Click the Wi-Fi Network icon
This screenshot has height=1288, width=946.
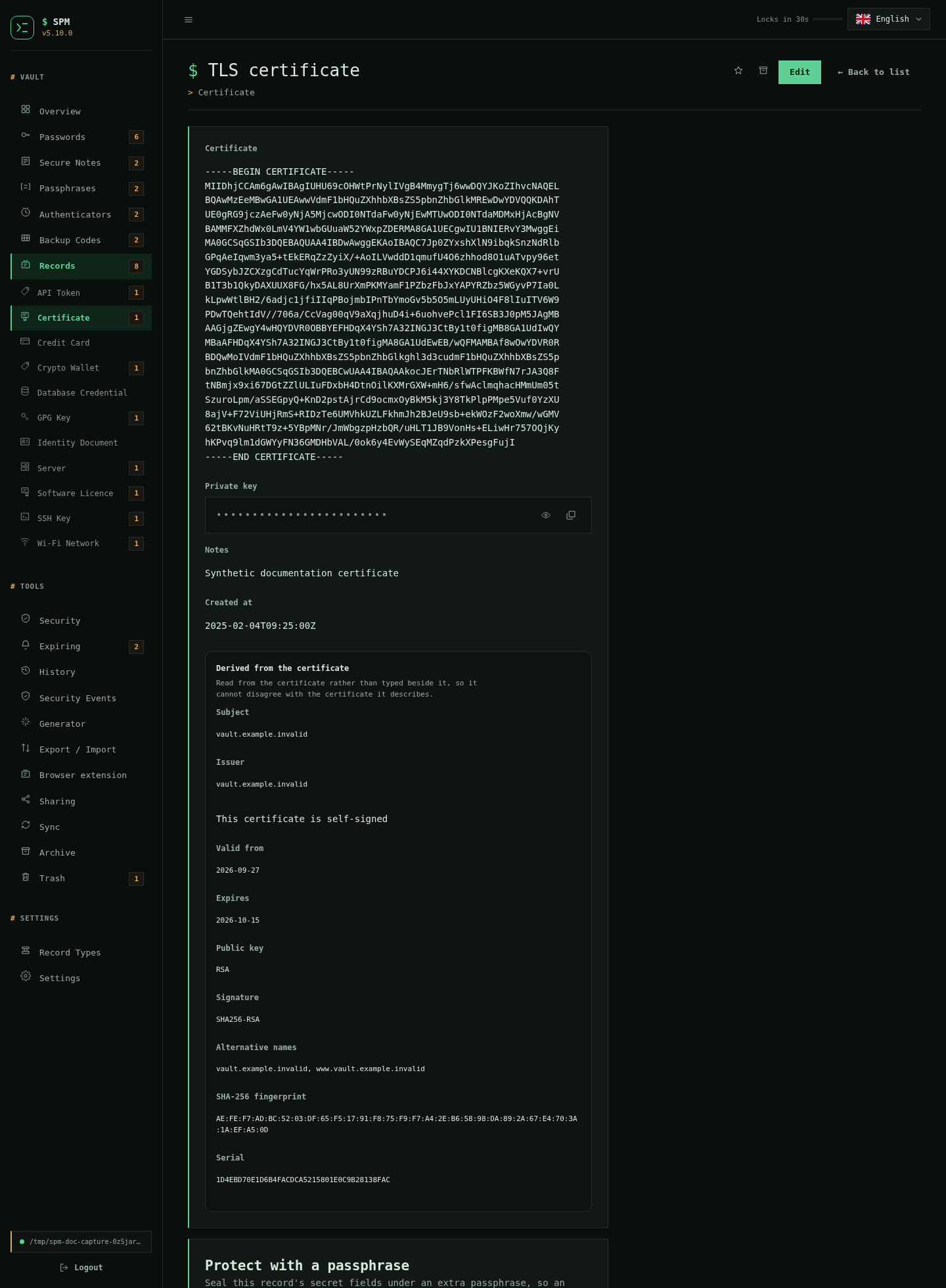(25, 542)
